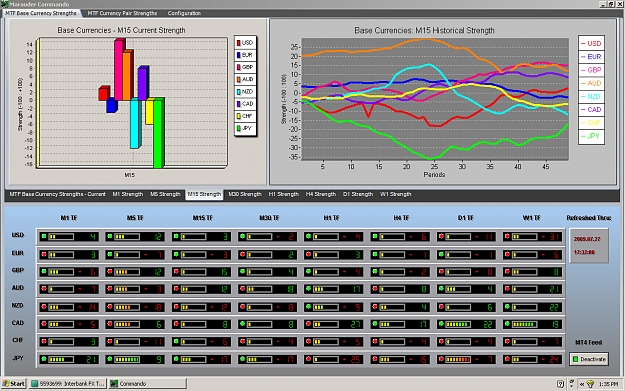The image size is (625, 391).
Task: Select the M30 Strength subtab
Action: (245, 194)
